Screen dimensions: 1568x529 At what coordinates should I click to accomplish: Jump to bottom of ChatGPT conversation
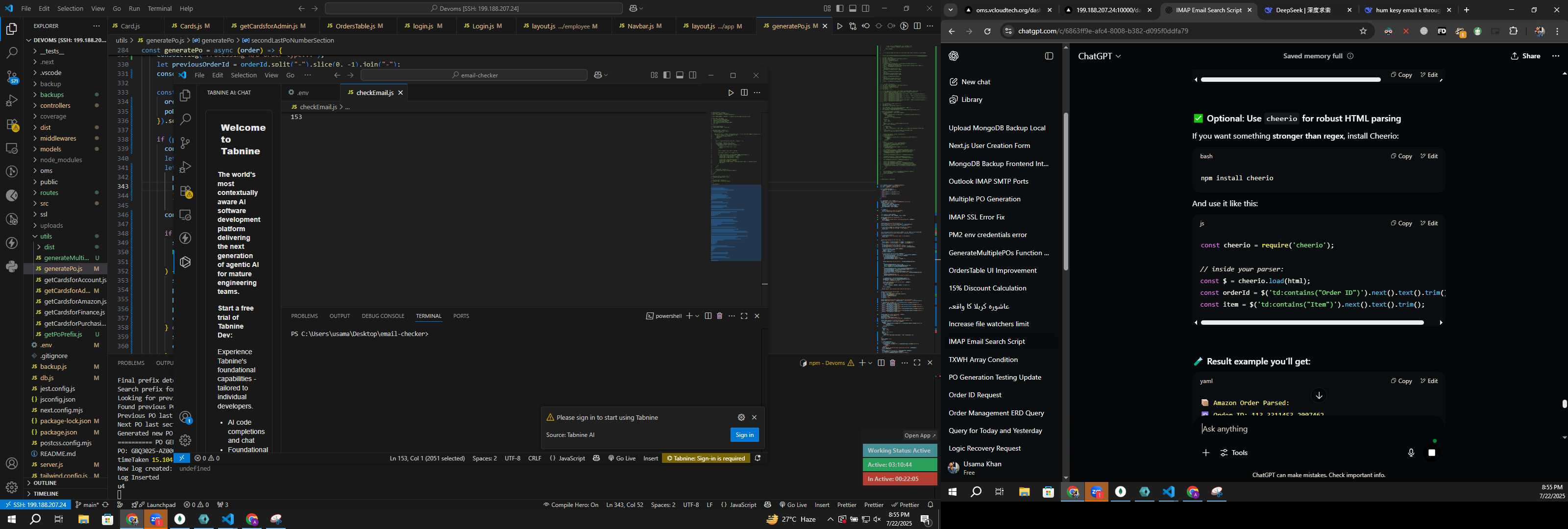(x=1319, y=396)
